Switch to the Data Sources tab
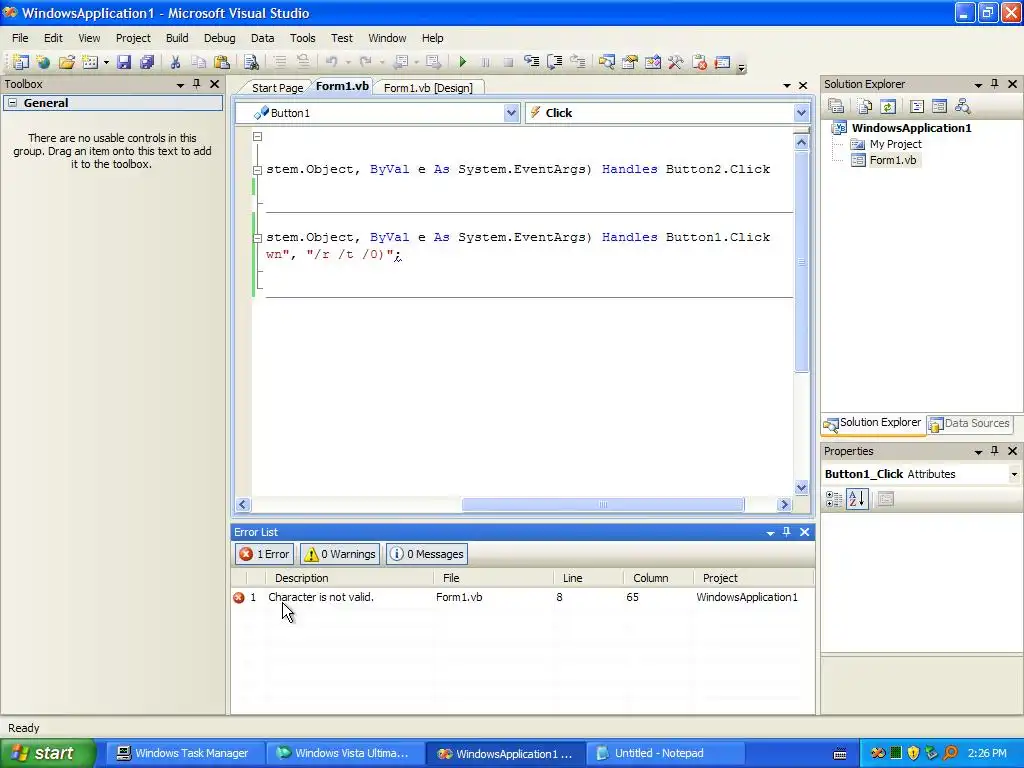1024x768 pixels. (x=970, y=423)
